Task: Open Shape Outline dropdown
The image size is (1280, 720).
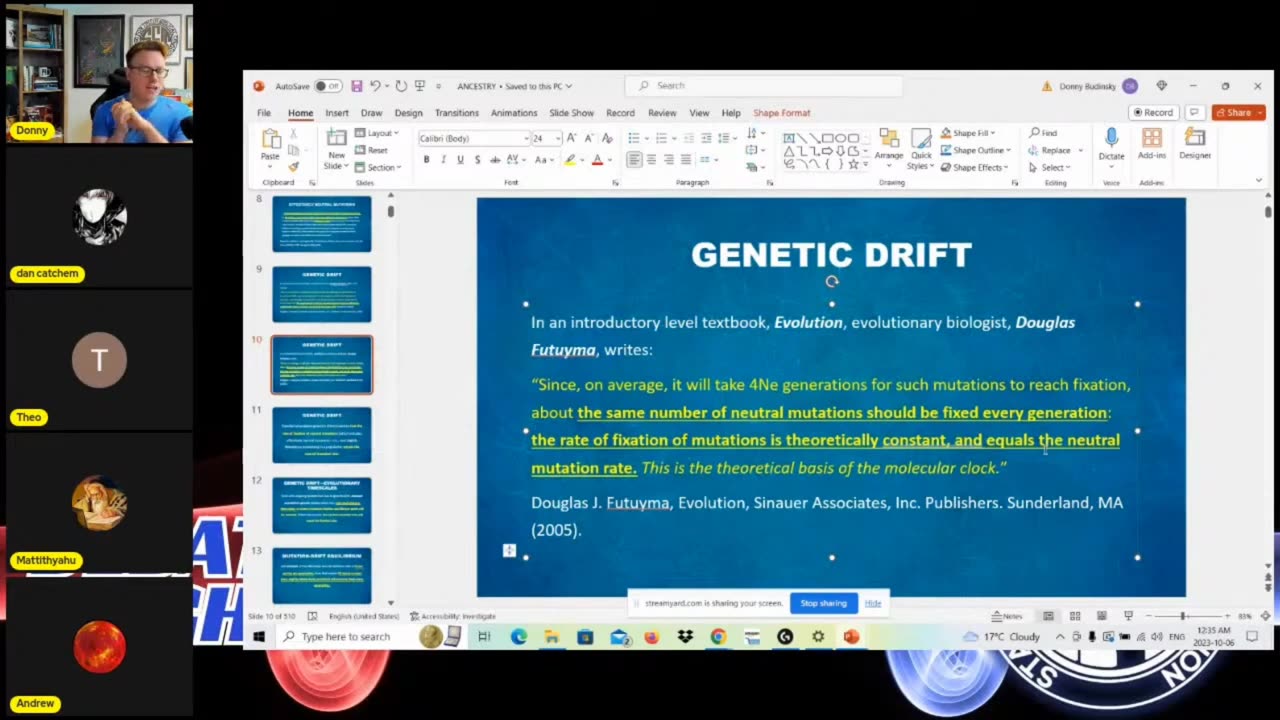Action: pyautogui.click(x=975, y=150)
